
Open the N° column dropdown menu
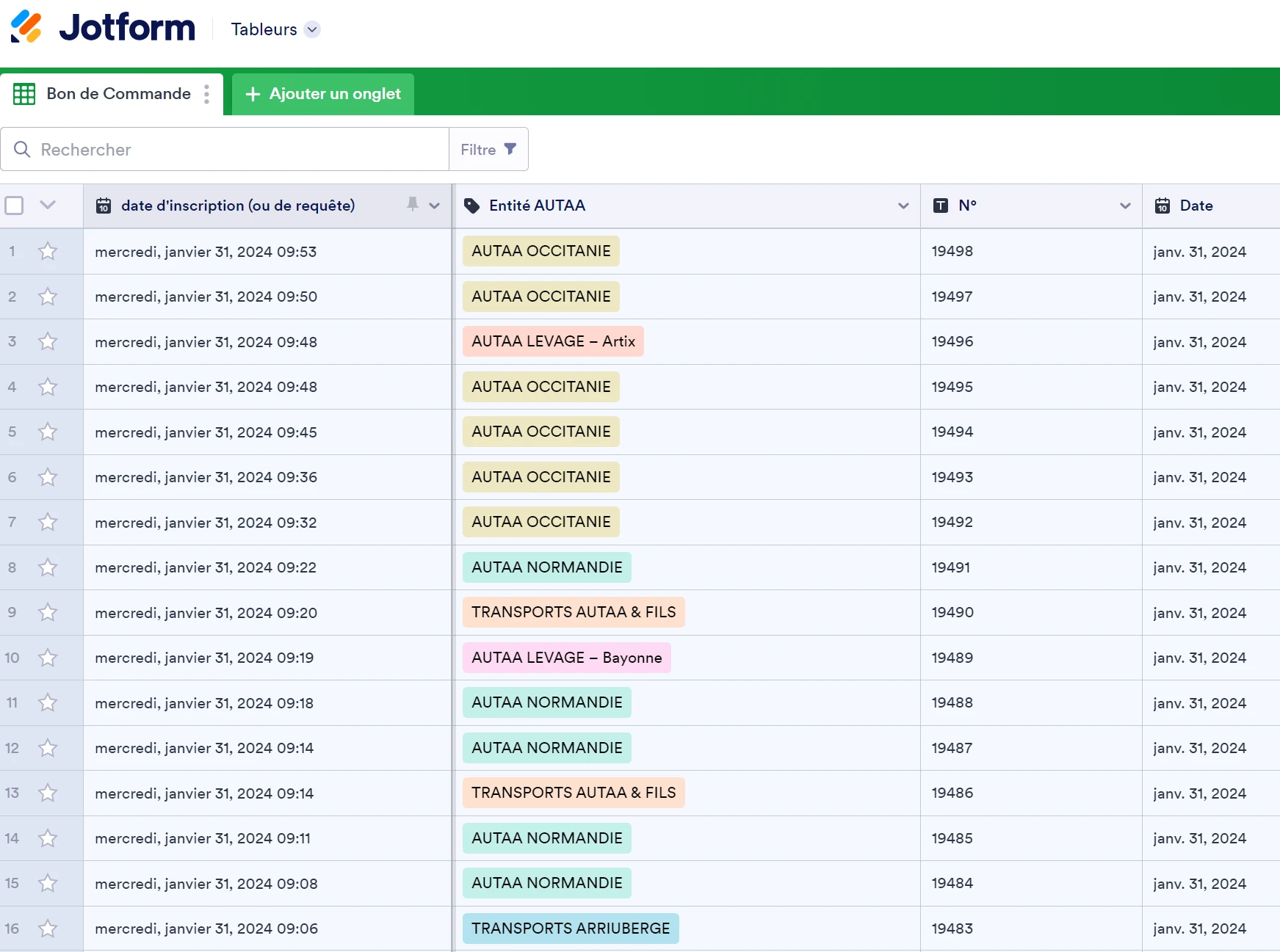click(x=1125, y=206)
